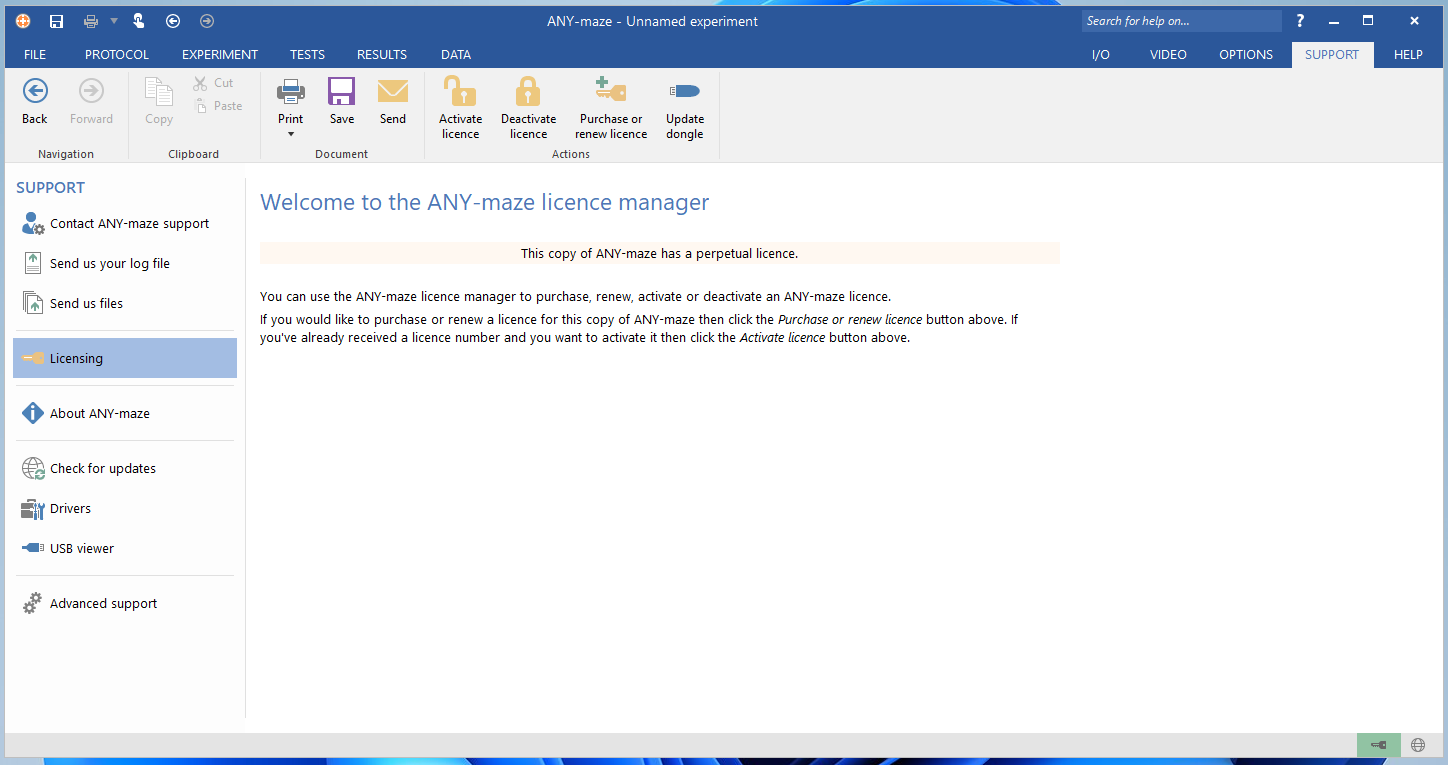Click the question mark help icon
1448x765 pixels.
1301,21
